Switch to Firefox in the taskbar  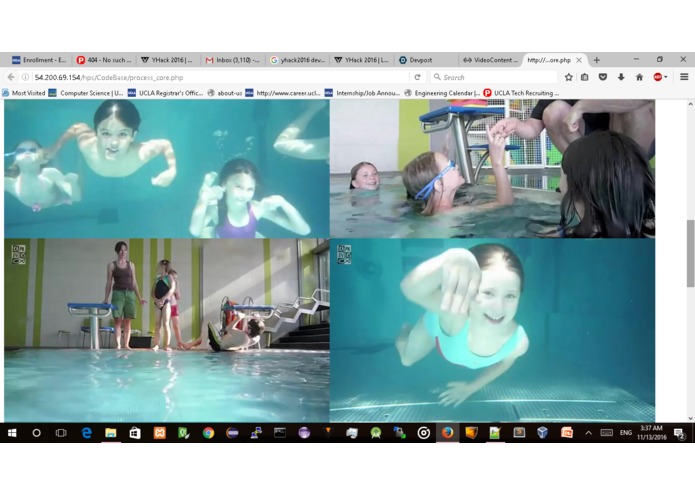tap(447, 433)
